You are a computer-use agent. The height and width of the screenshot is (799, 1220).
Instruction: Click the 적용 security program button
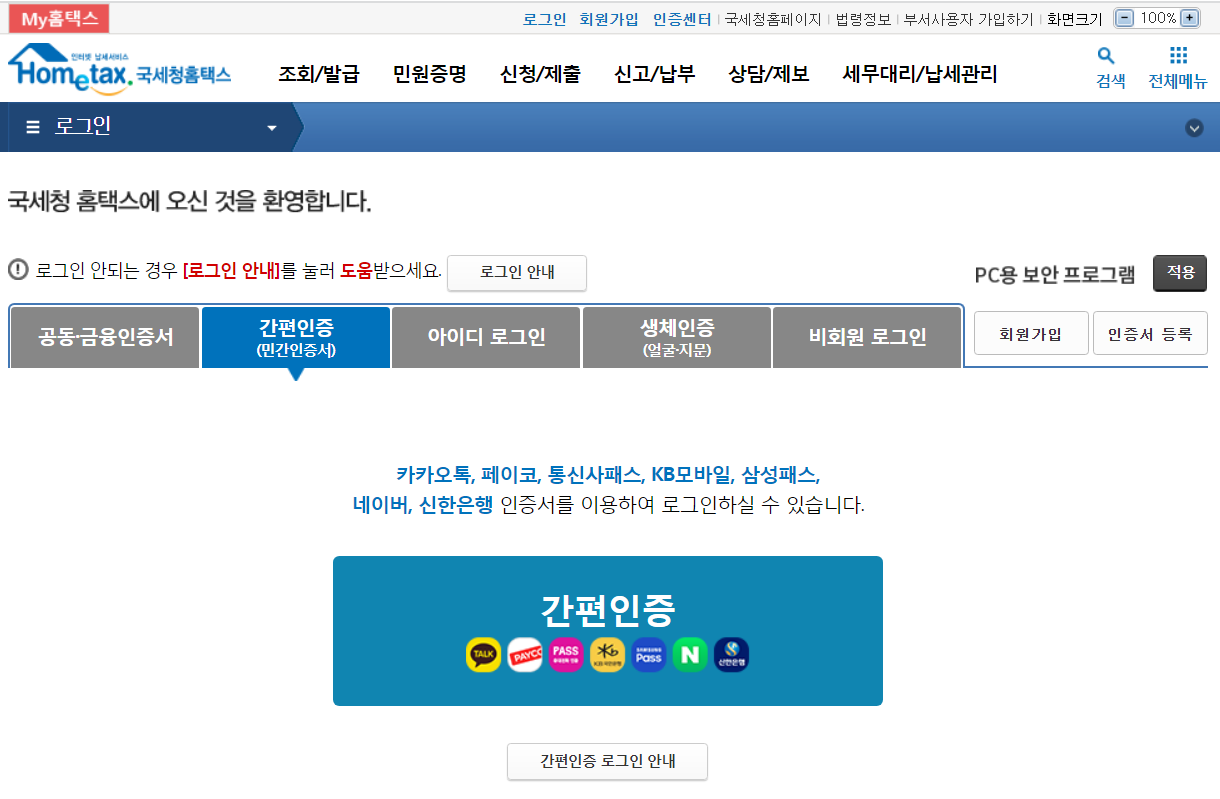point(1180,273)
